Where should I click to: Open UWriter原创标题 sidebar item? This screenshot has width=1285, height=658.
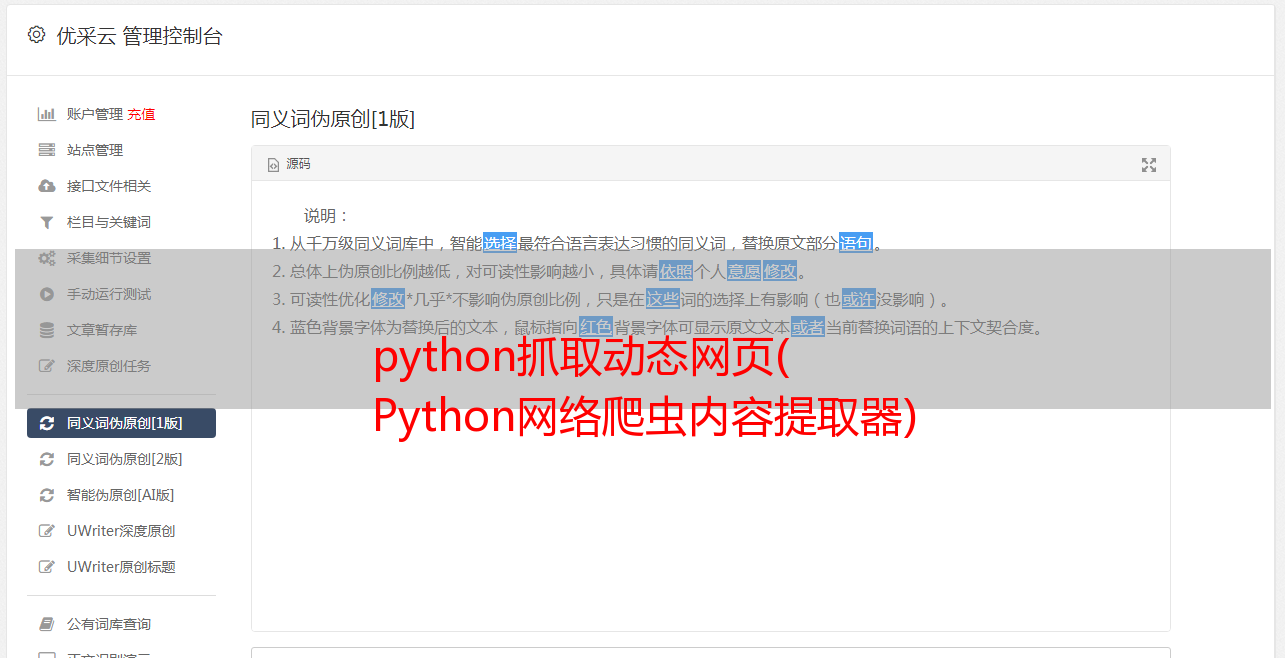coord(121,567)
